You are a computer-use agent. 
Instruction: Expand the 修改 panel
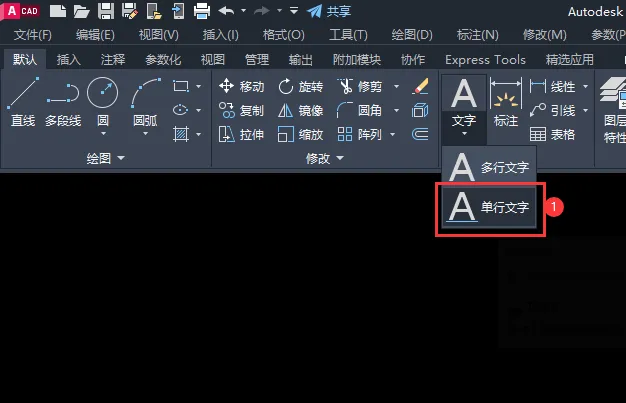[325, 159]
